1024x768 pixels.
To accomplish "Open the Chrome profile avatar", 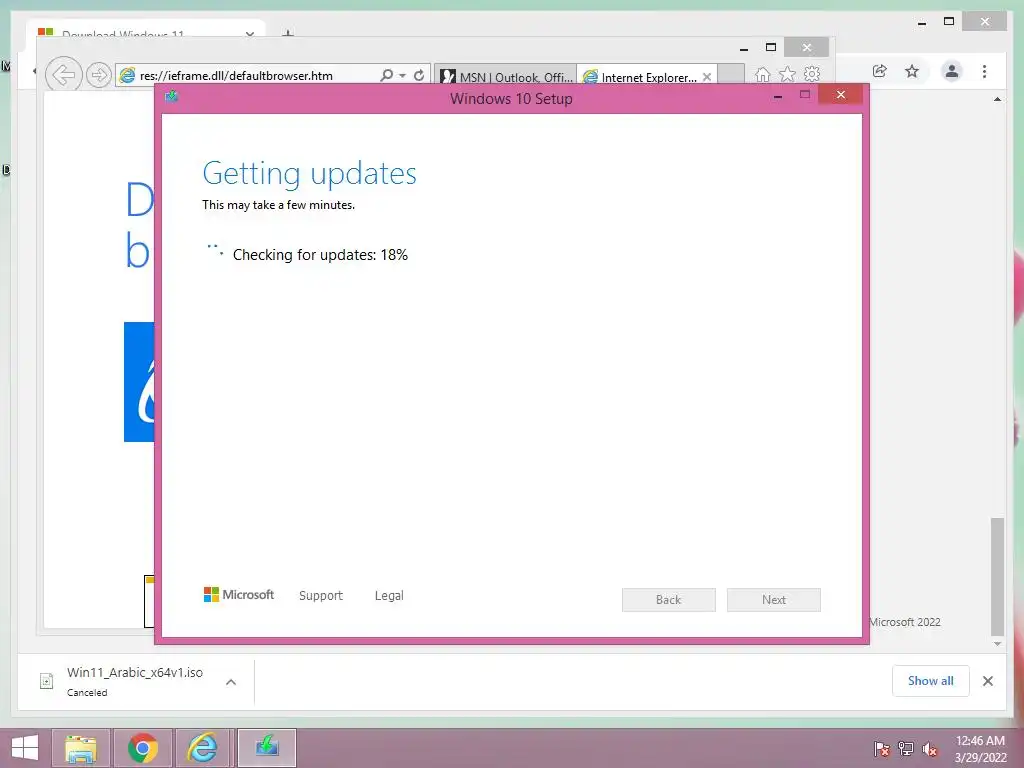I will pyautogui.click(x=952, y=71).
